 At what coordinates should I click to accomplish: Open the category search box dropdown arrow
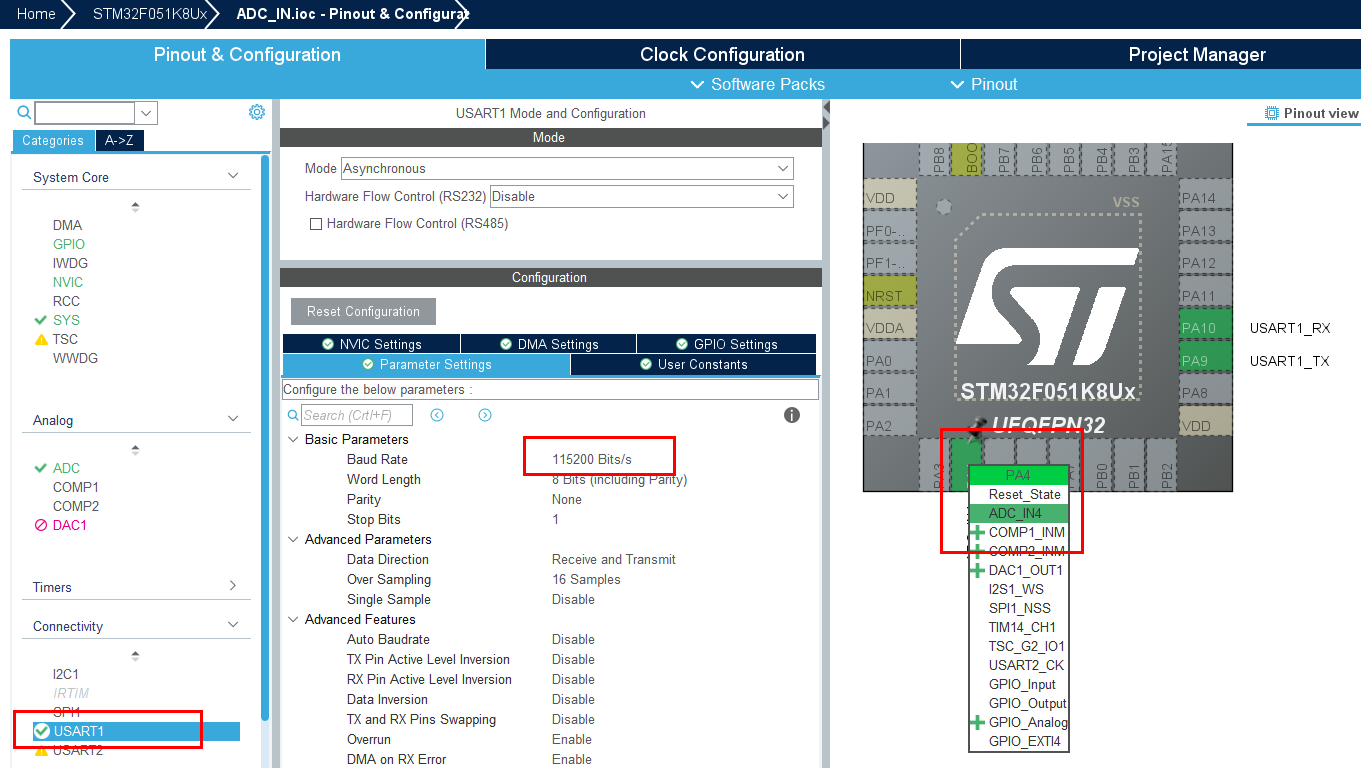click(147, 113)
